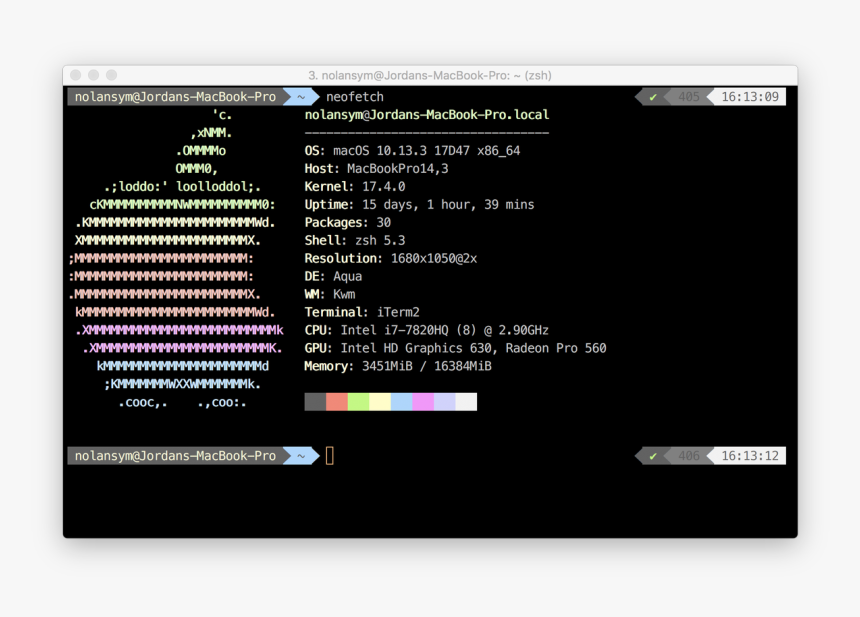
Task: Minimize the terminal window
Action: click(93, 75)
